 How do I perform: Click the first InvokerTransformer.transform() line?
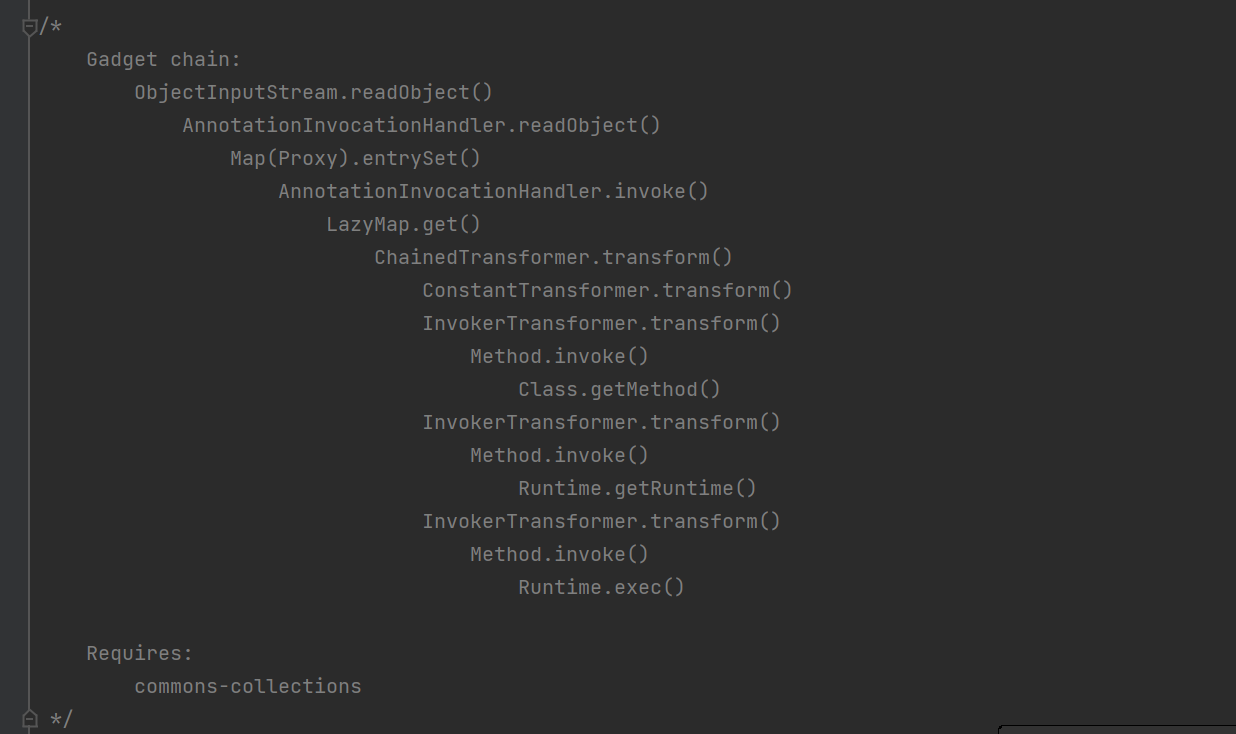(x=601, y=324)
